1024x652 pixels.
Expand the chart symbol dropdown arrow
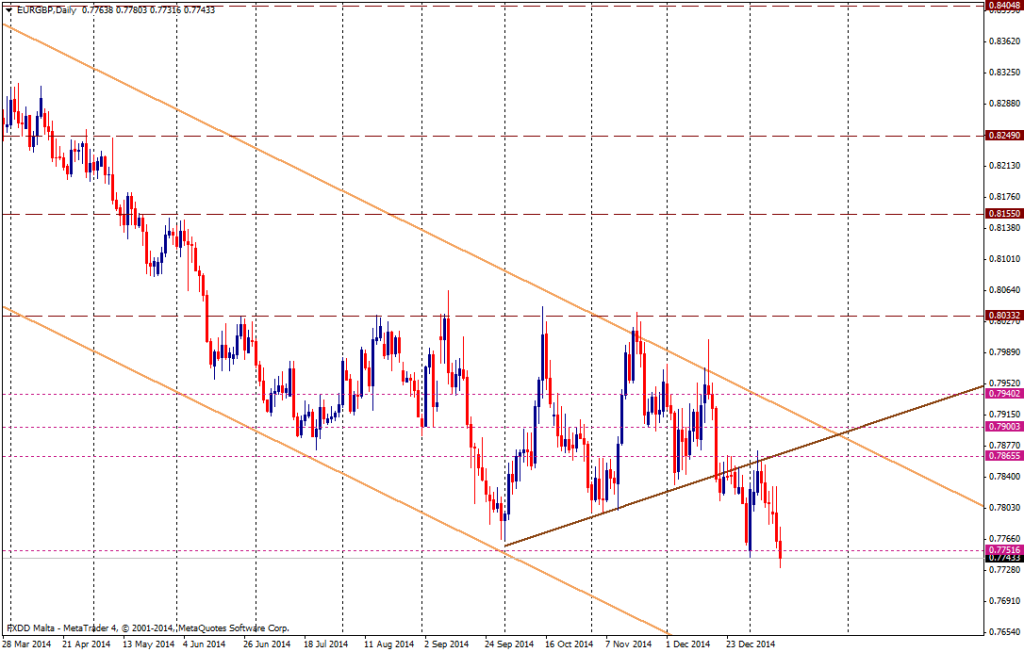[8, 9]
